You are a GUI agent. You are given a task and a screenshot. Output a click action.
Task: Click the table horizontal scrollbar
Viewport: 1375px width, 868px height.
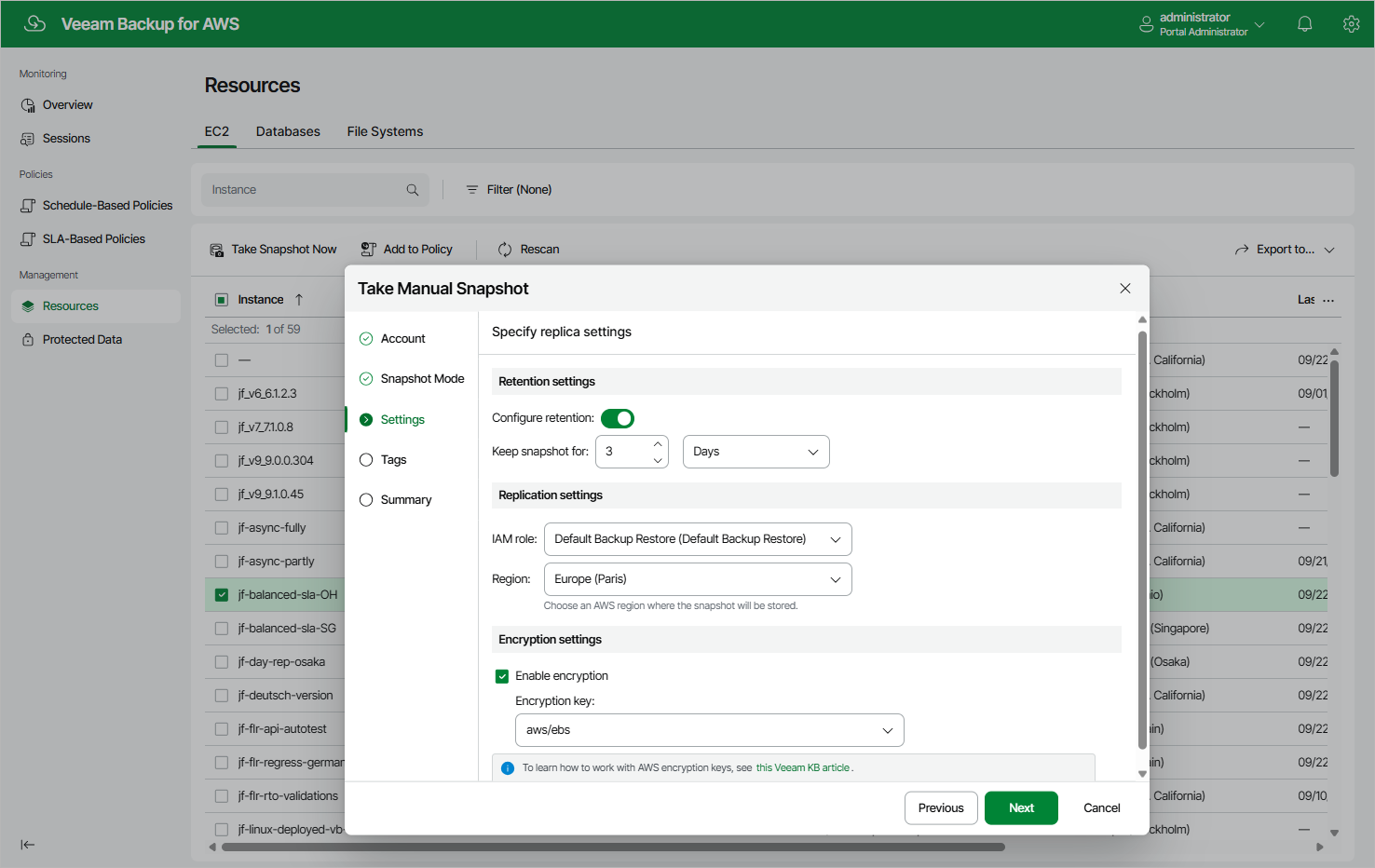613,848
